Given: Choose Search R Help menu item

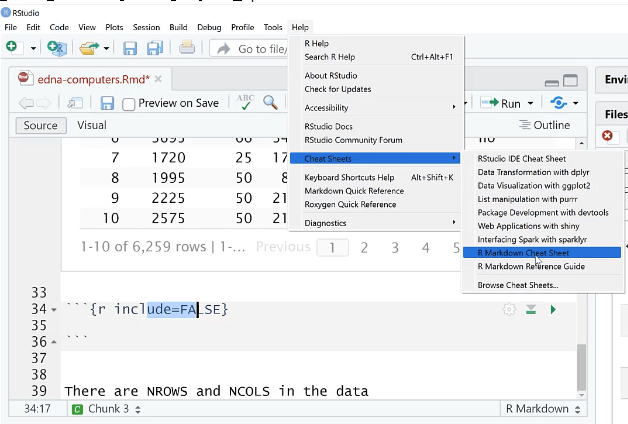Looking at the screenshot, I should (377, 57).
